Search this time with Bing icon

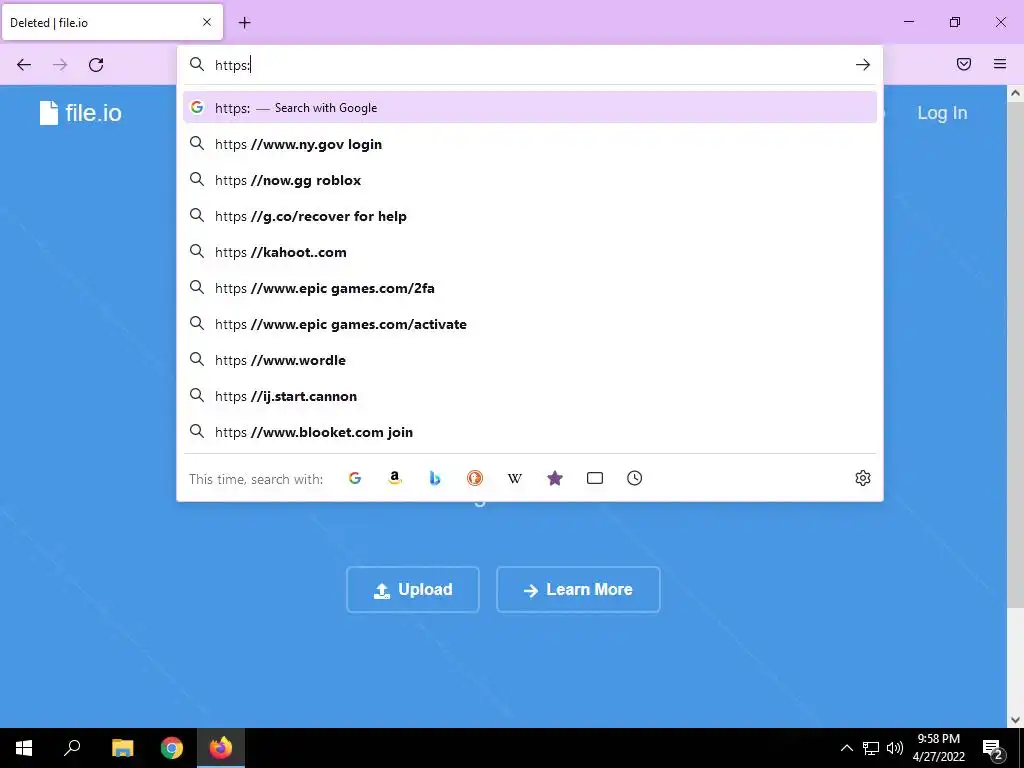tap(435, 478)
